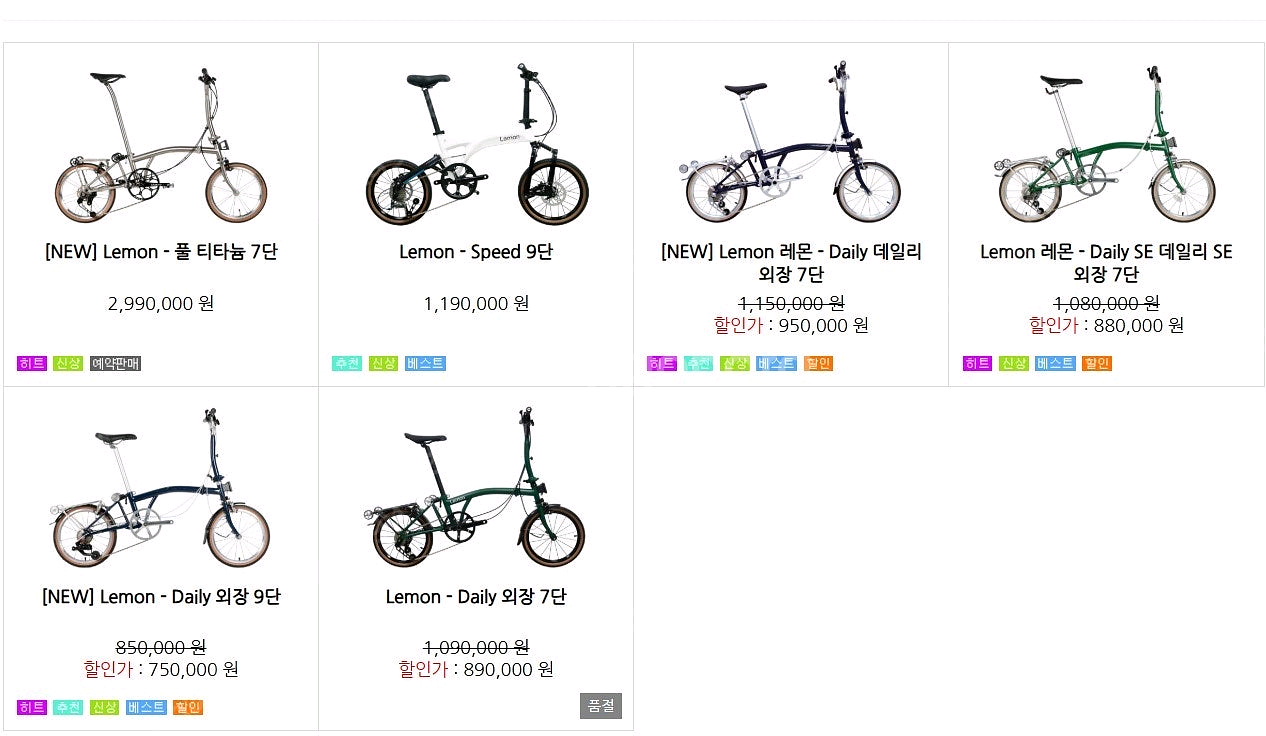The height and width of the screenshot is (736, 1266).
Task: Open the '[NEW] Lemon - 풀 티타늄 7단' title link
Action: (x=161, y=252)
